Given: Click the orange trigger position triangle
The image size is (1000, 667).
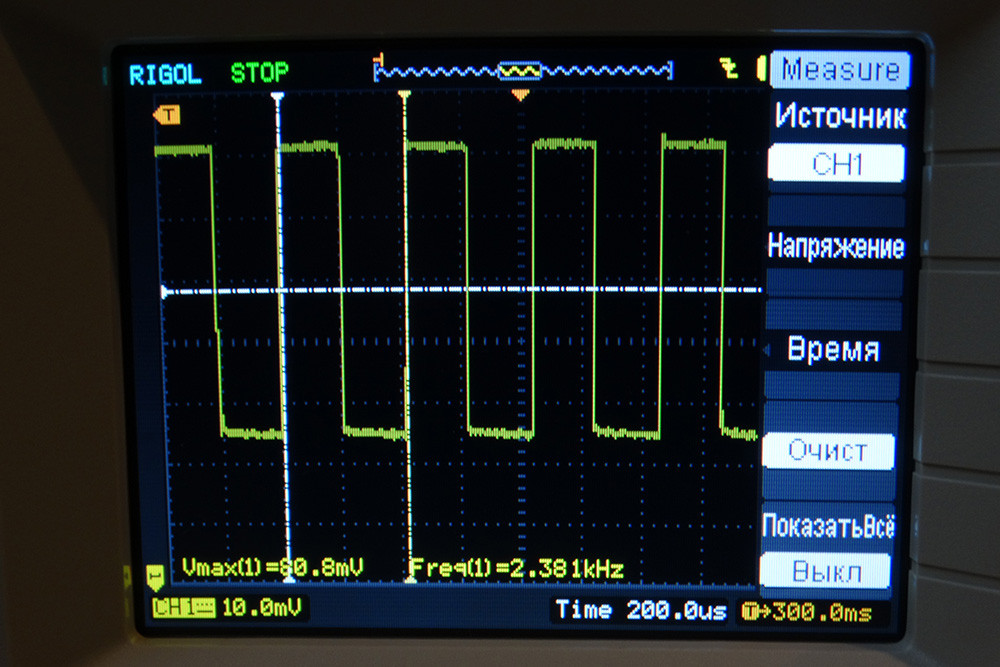Looking at the screenshot, I should [519, 95].
